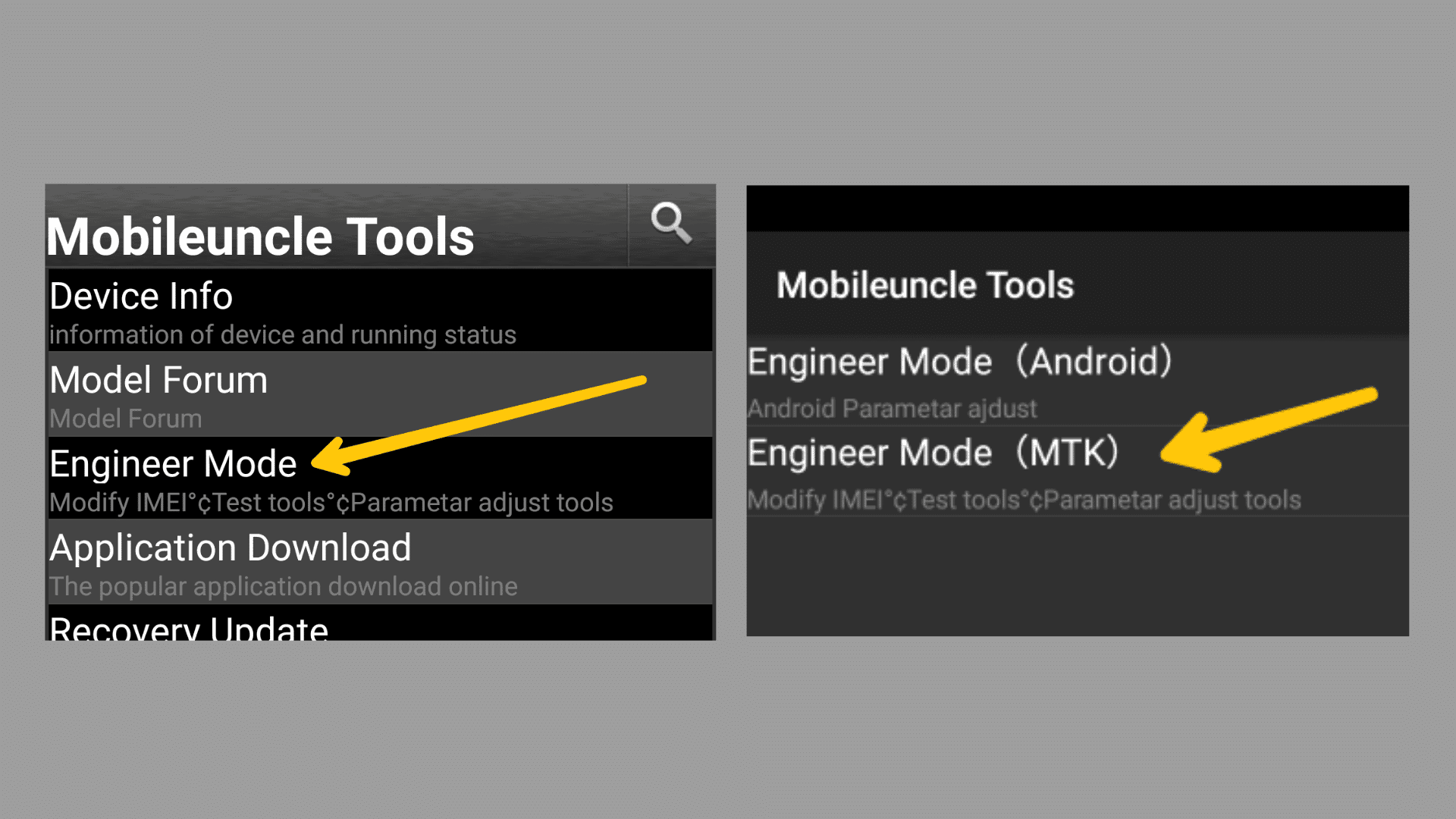Screen dimensions: 1456x819
Task: Open the Recovery Update item
Action: [x=188, y=628]
